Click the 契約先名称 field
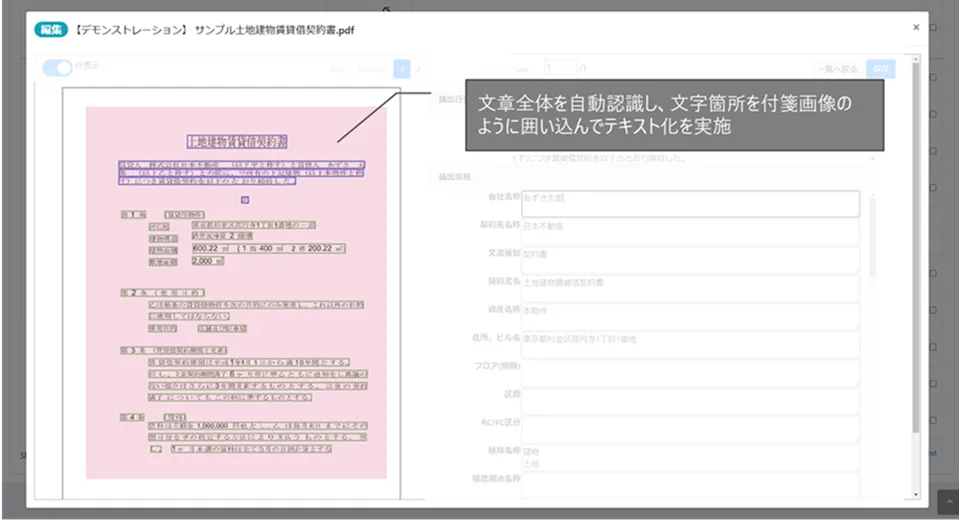 tap(691, 232)
